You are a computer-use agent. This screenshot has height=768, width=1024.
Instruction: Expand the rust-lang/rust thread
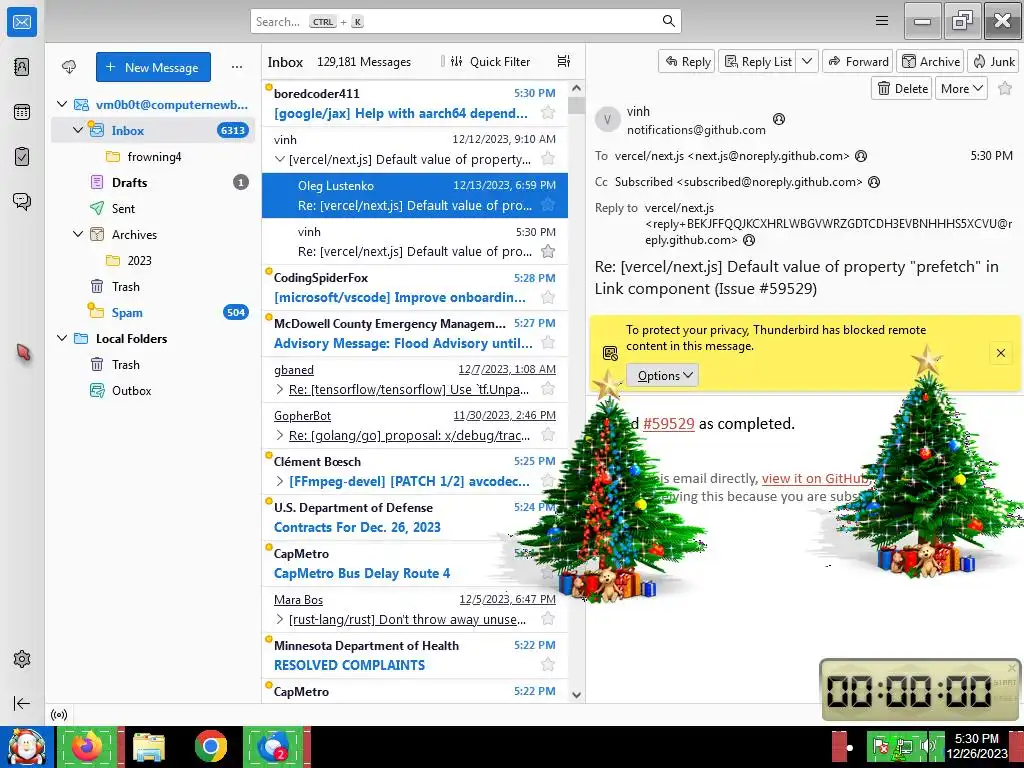280,619
